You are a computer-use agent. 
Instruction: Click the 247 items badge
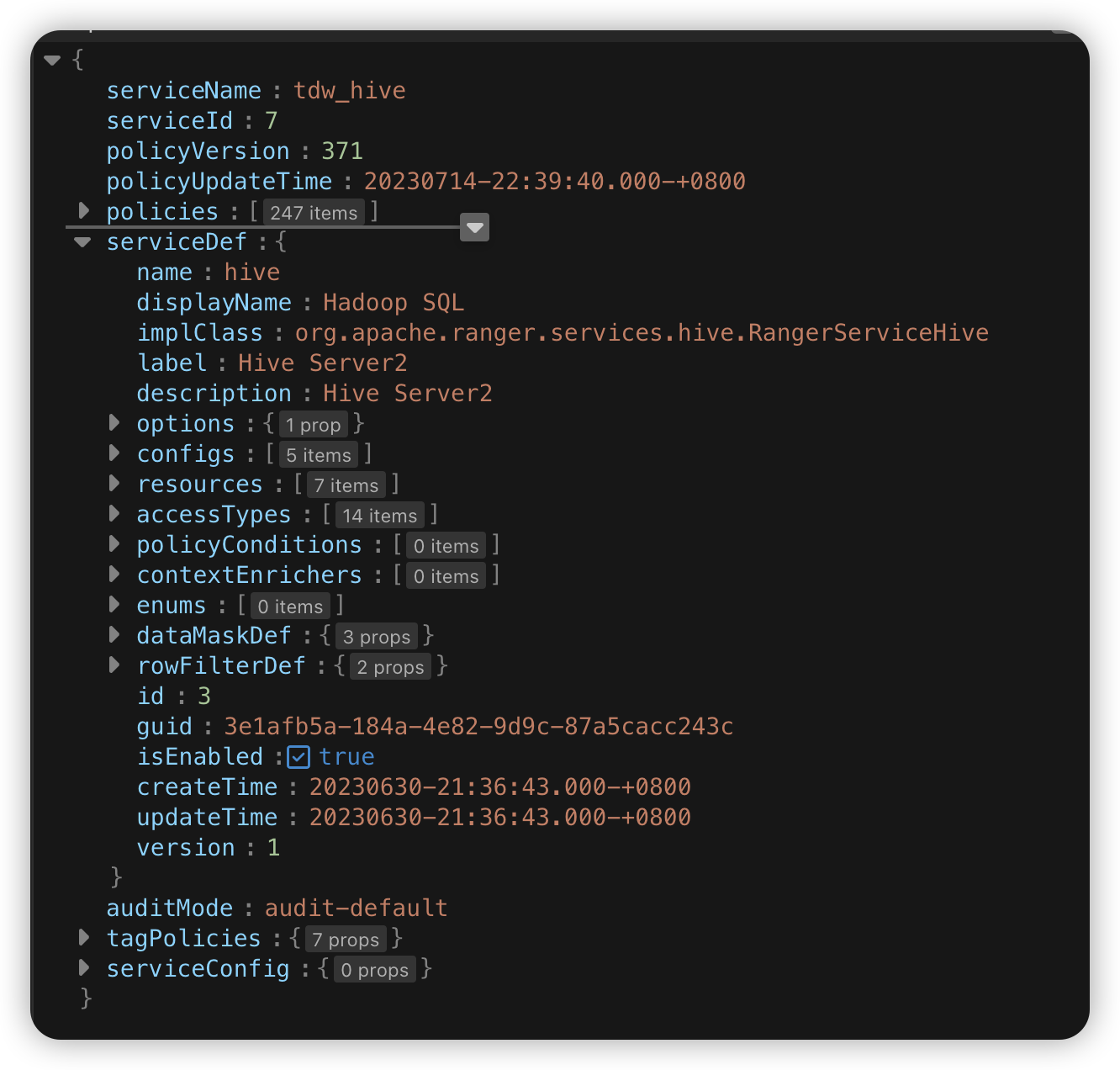[314, 213]
